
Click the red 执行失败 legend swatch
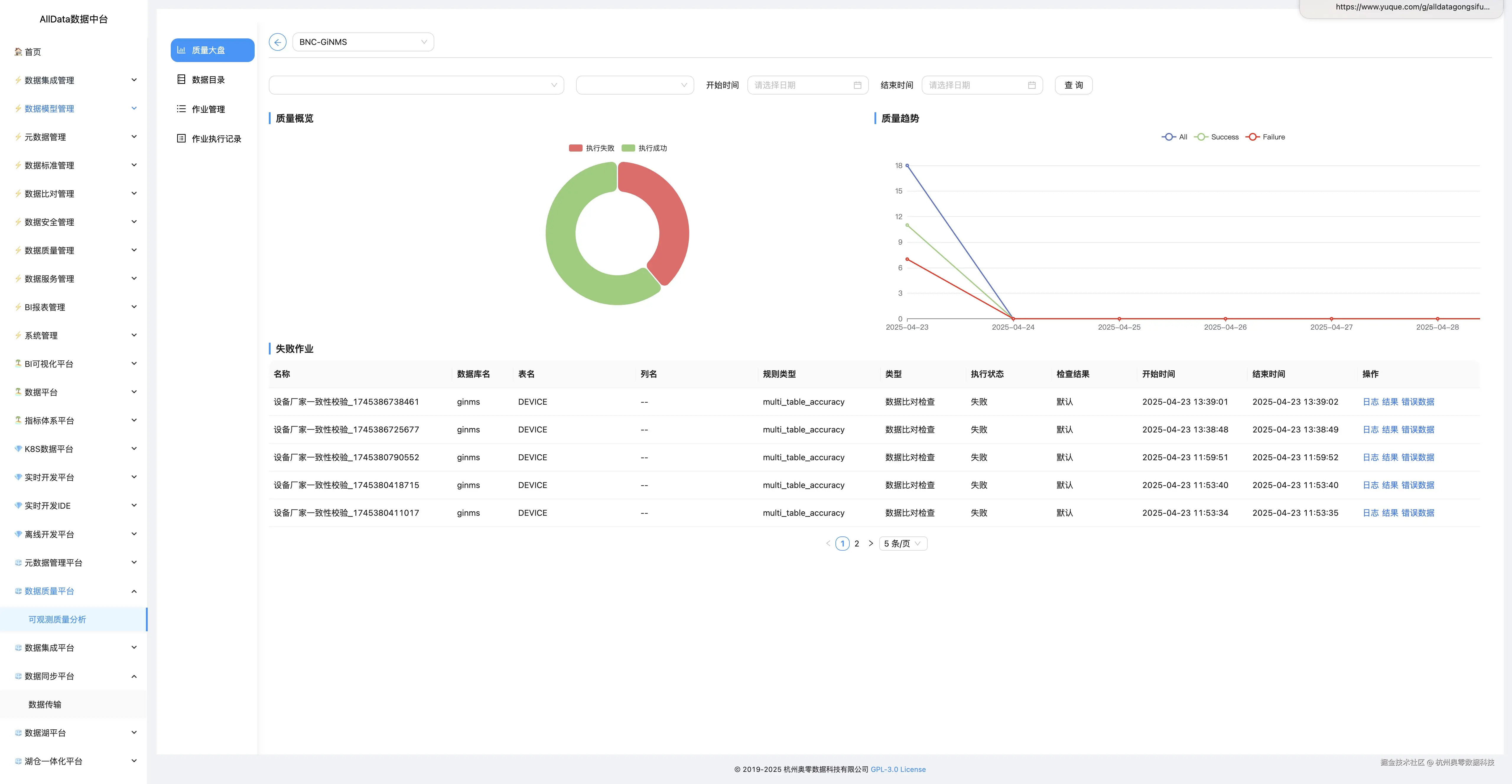pos(575,148)
